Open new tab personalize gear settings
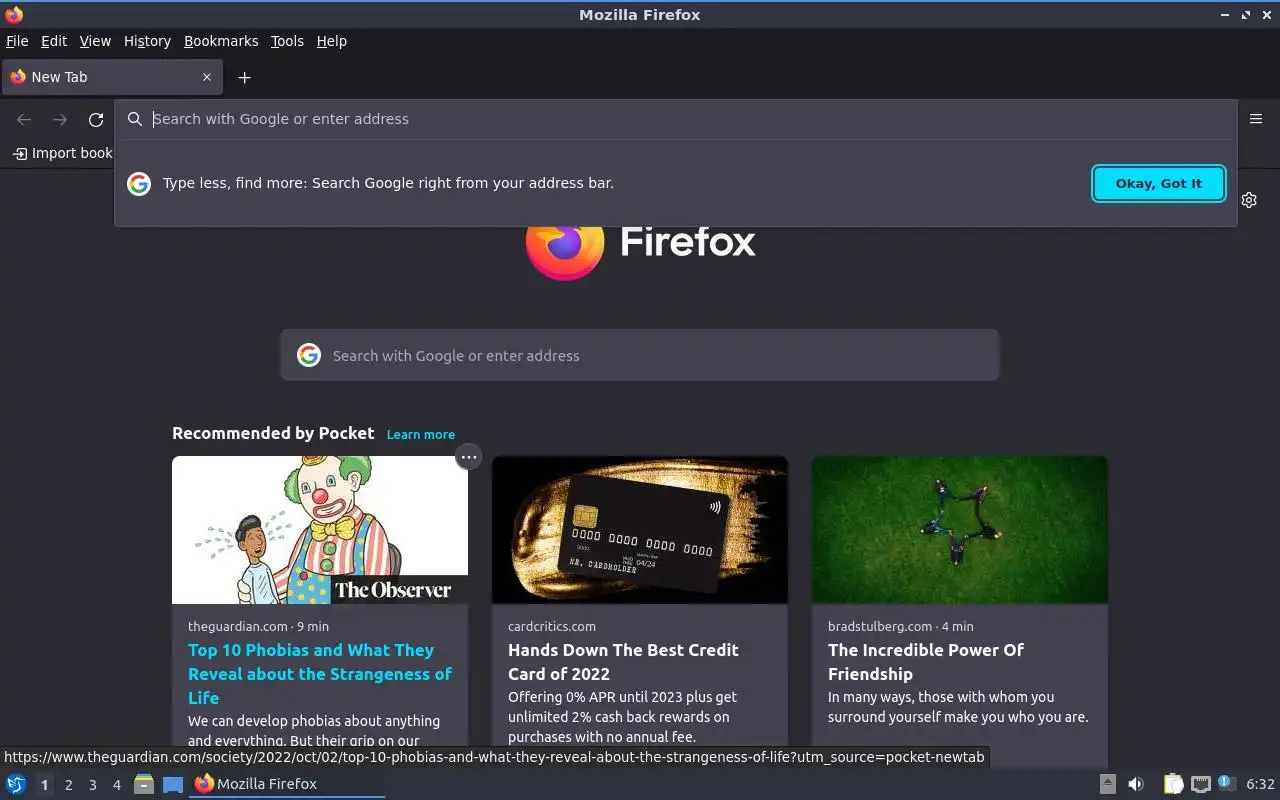 click(1249, 200)
